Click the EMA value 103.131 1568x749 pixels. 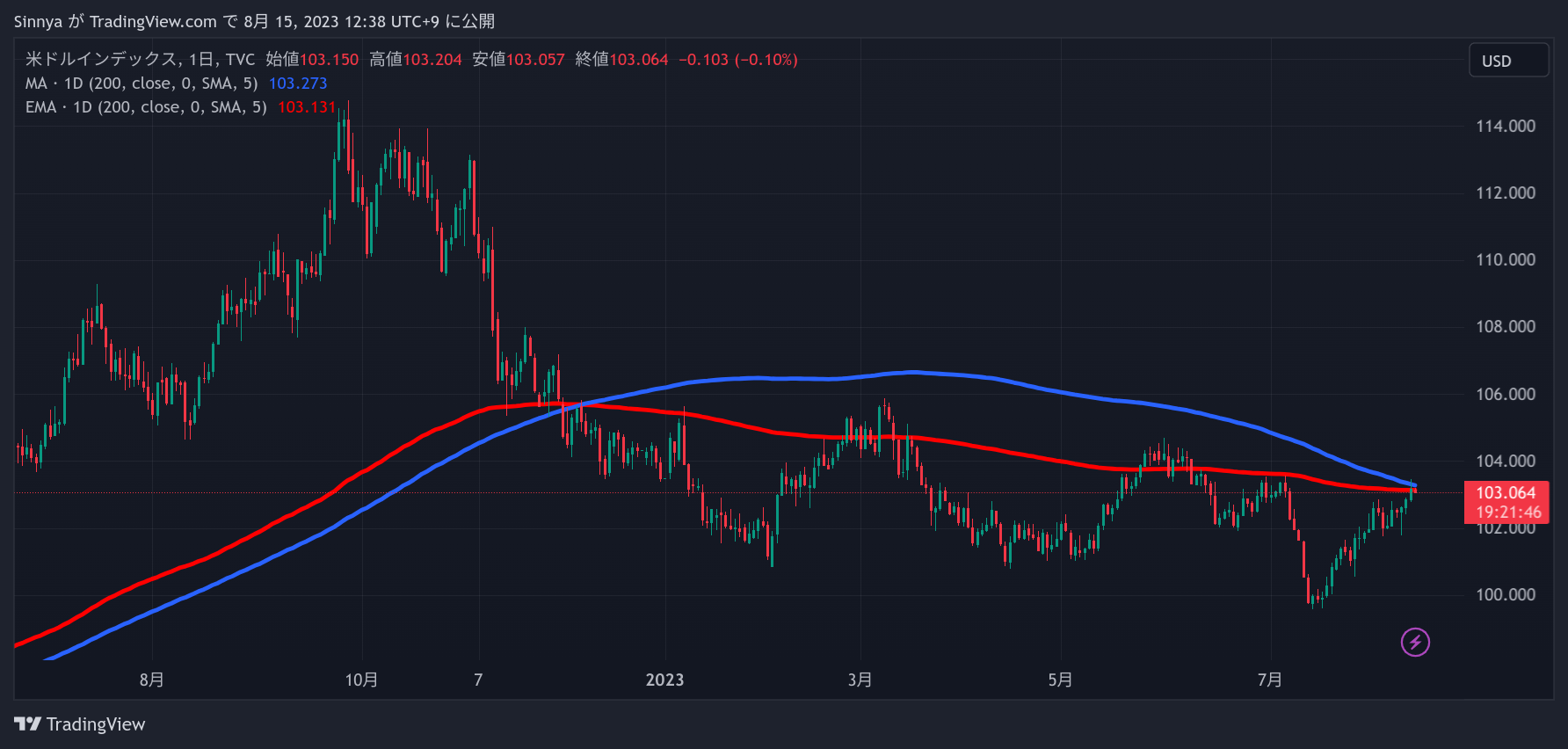(307, 107)
